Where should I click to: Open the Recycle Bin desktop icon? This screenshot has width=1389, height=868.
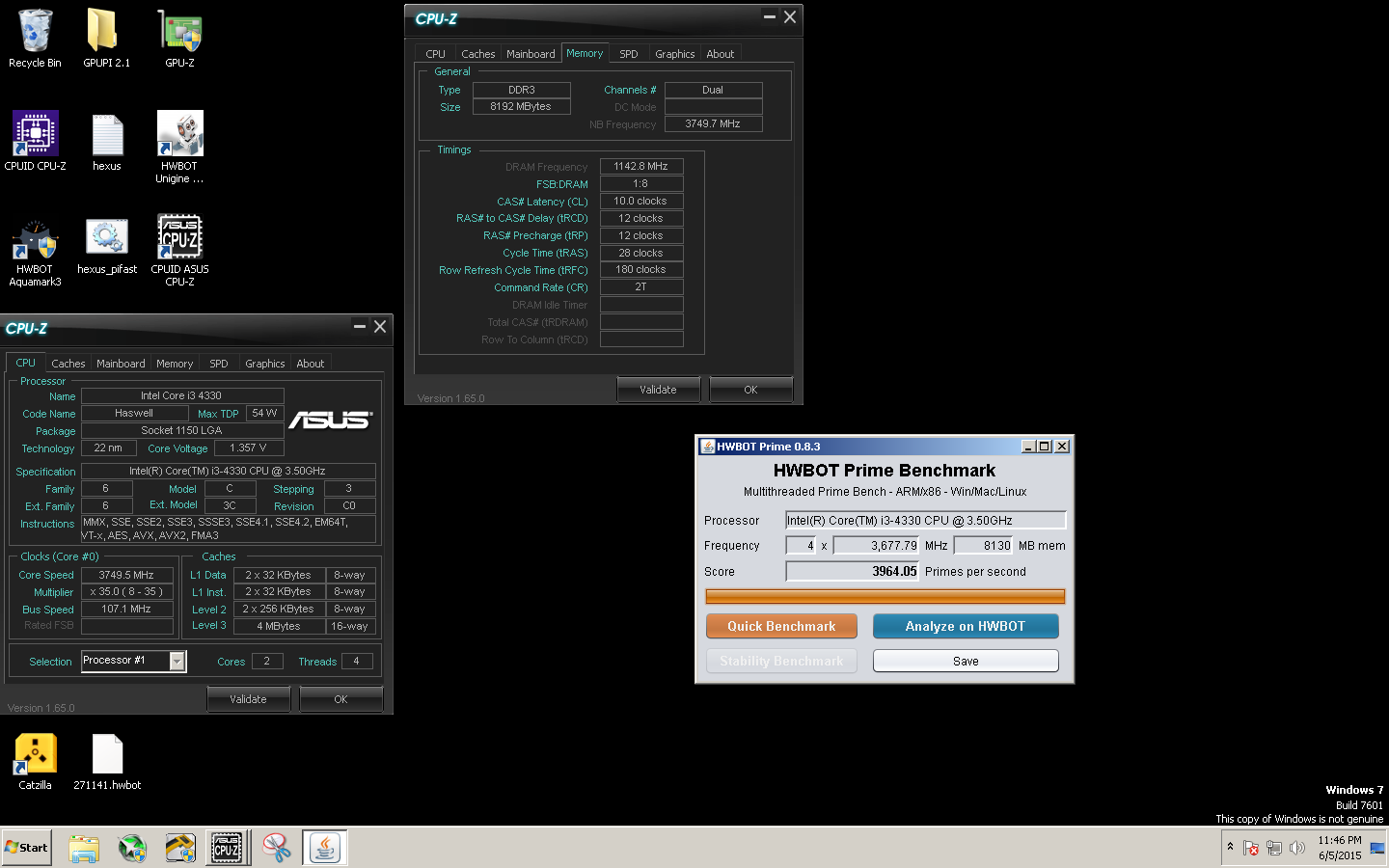[35, 39]
